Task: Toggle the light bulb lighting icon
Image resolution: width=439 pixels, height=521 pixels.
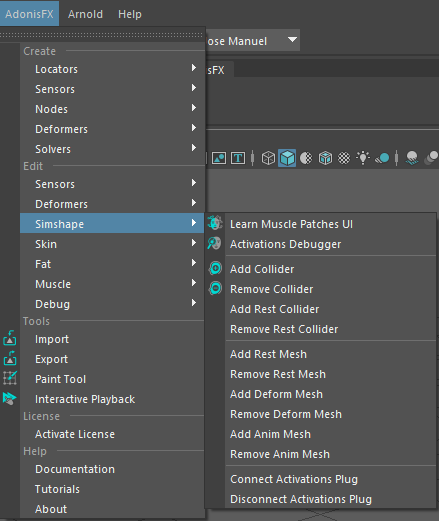Action: (x=363, y=157)
